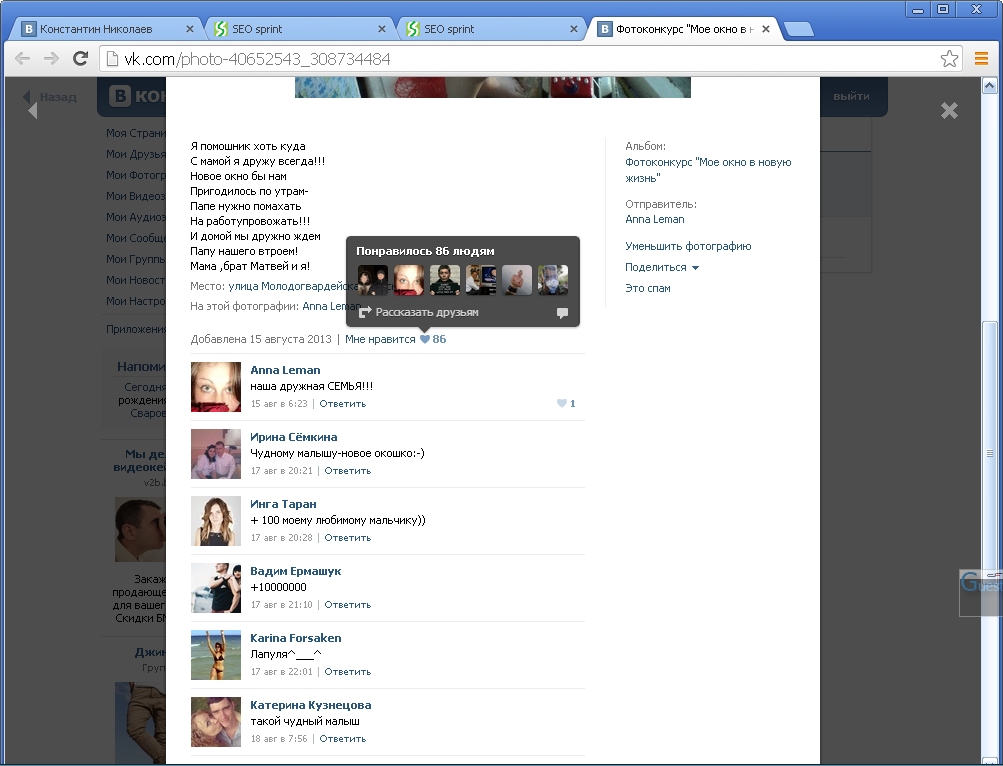Viewport: 1003px width, 766px height.
Task: Click Инга Таран's avatar photo
Action: click(216, 521)
